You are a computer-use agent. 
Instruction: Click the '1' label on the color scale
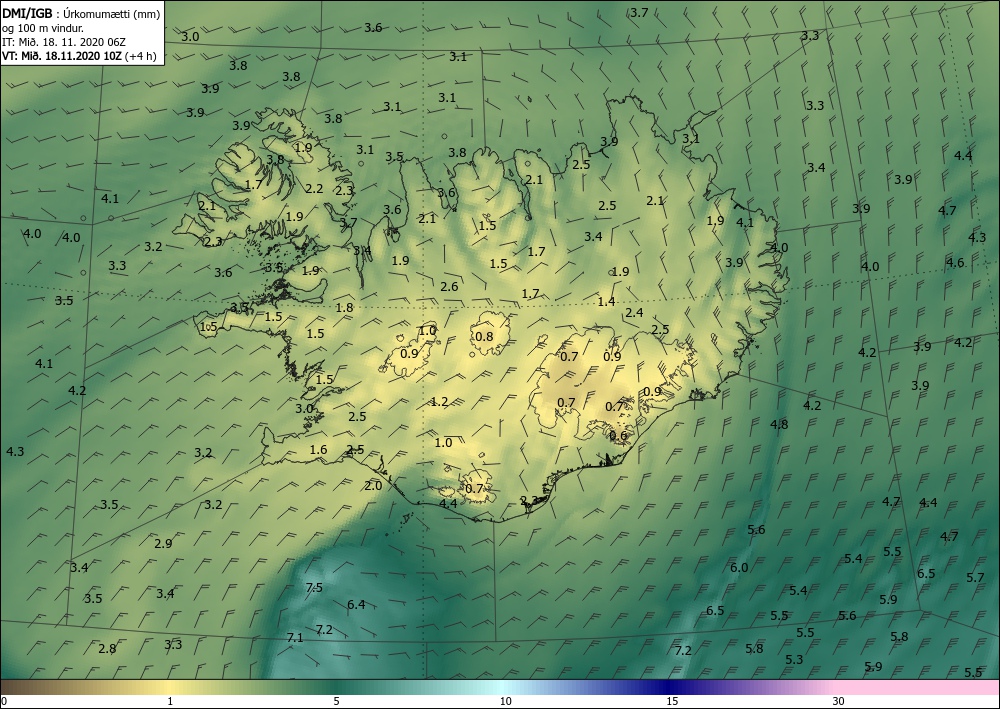[170, 701]
